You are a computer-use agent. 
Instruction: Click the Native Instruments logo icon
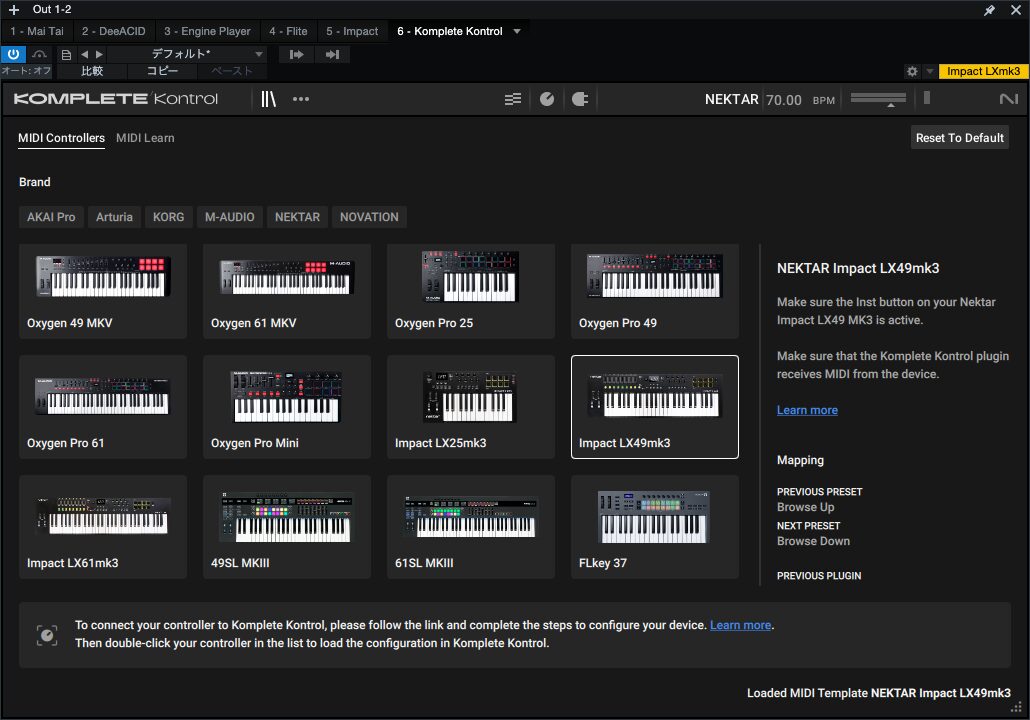[x=1008, y=99]
